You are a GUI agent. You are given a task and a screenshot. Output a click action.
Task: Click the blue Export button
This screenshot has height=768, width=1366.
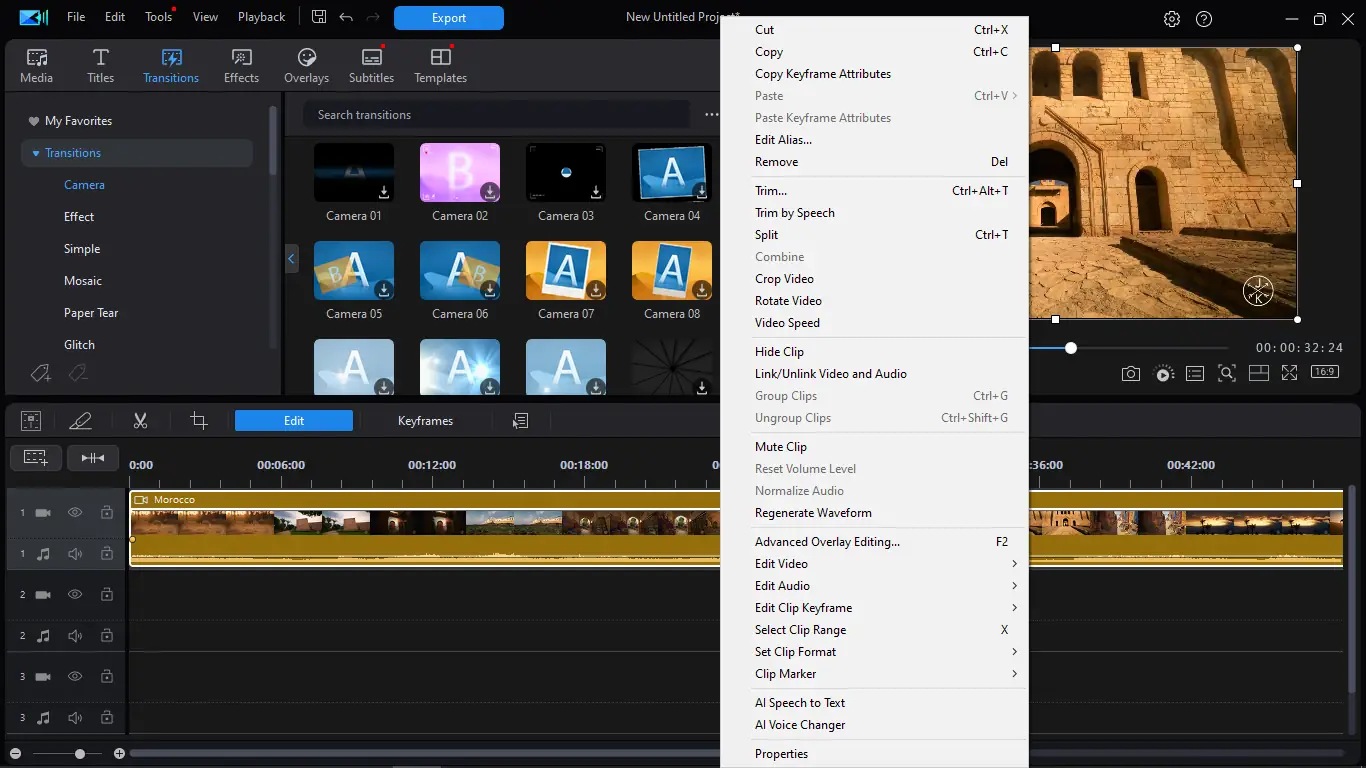[448, 18]
